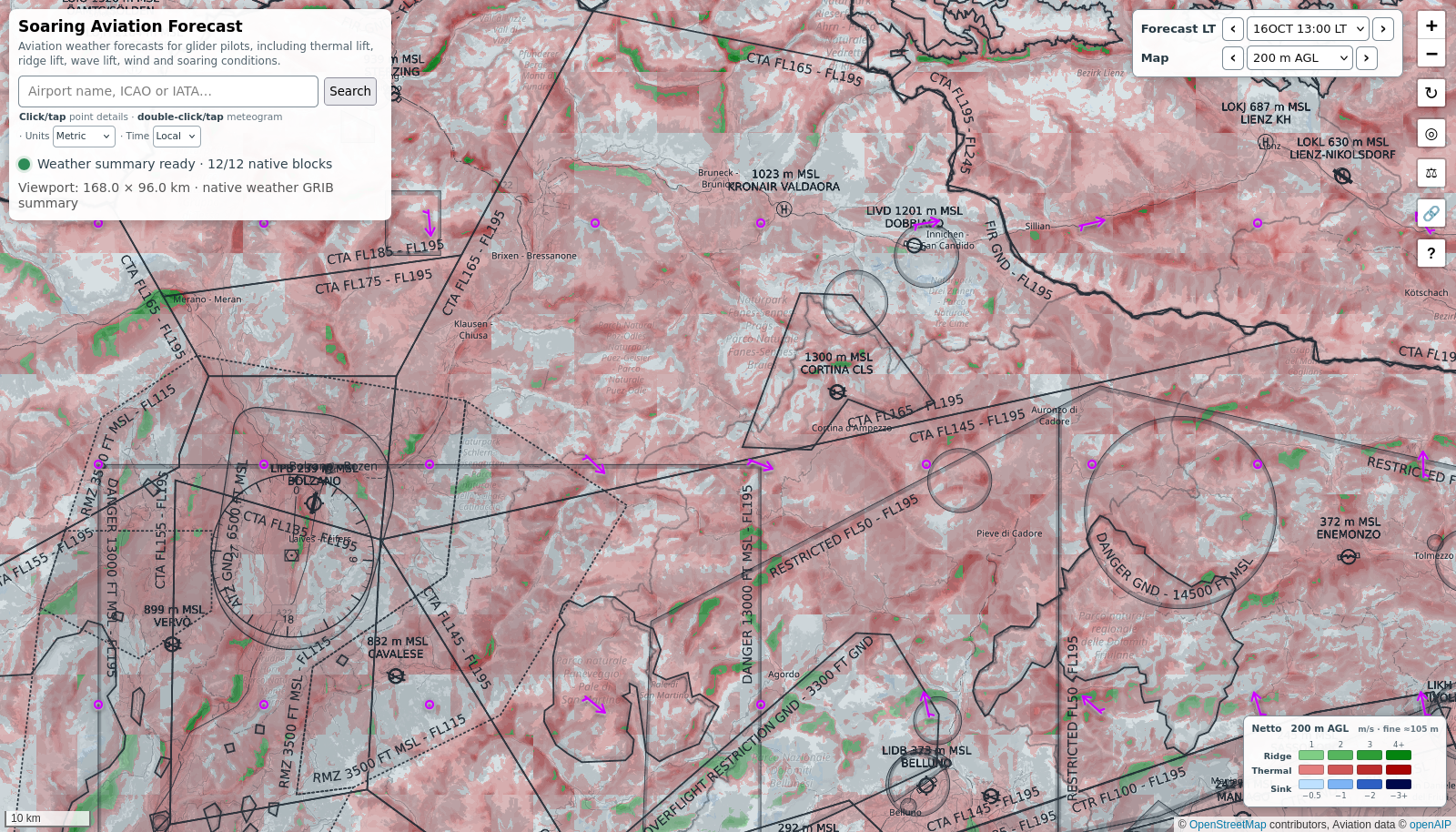Go to the previous map altitude level
1456x832 pixels.
coord(1233,58)
